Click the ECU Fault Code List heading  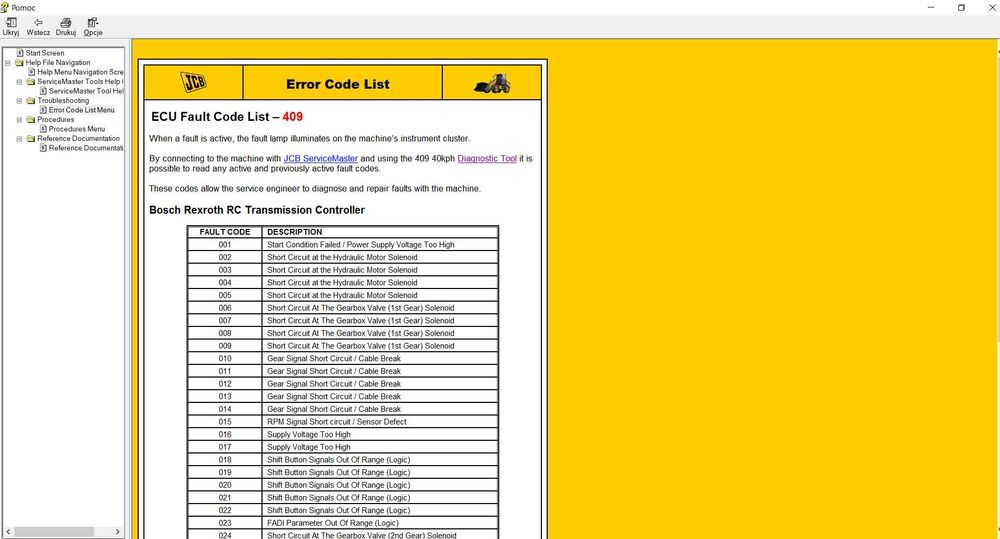227,117
